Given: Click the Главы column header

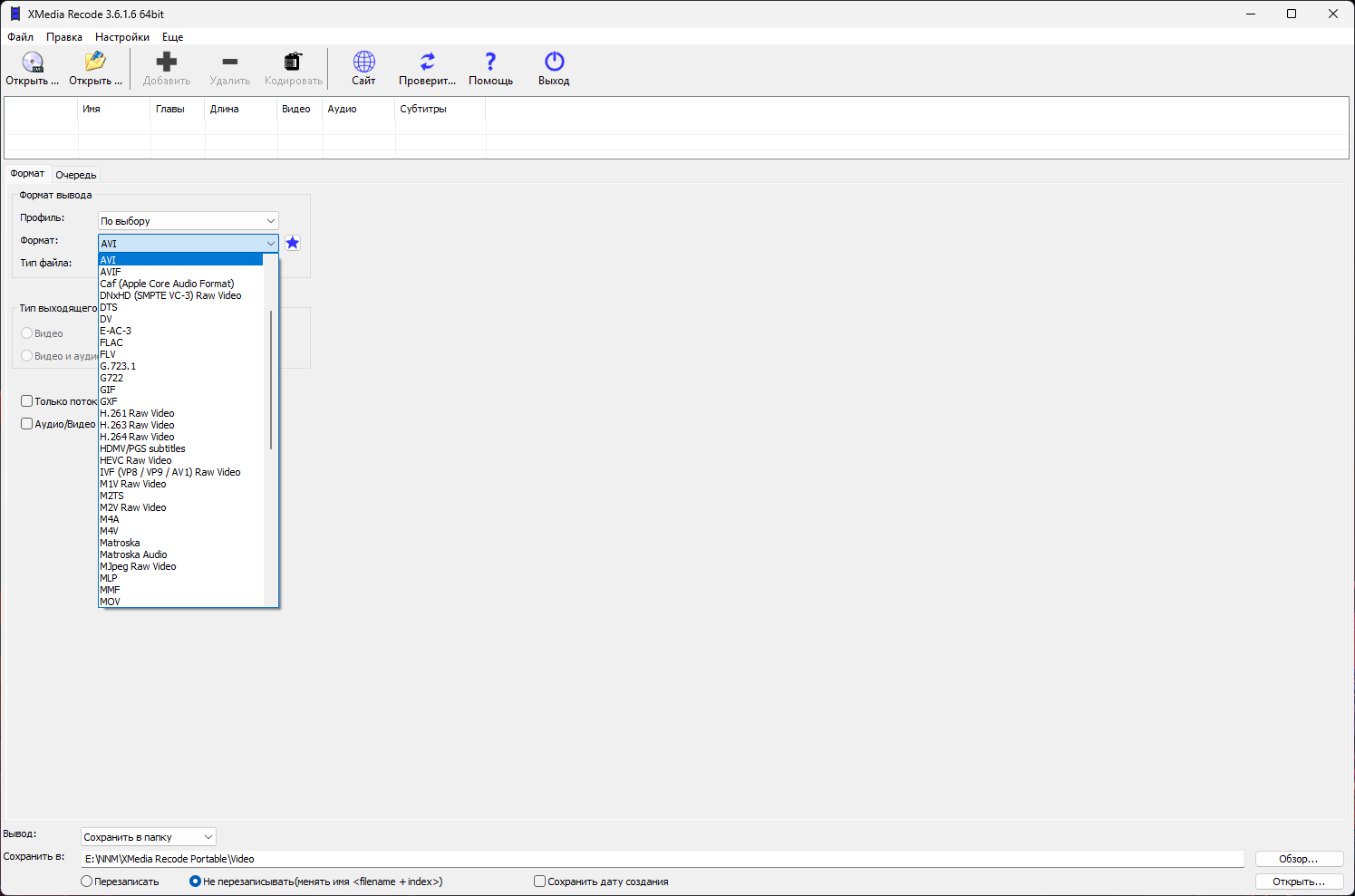Looking at the screenshot, I should [x=178, y=109].
